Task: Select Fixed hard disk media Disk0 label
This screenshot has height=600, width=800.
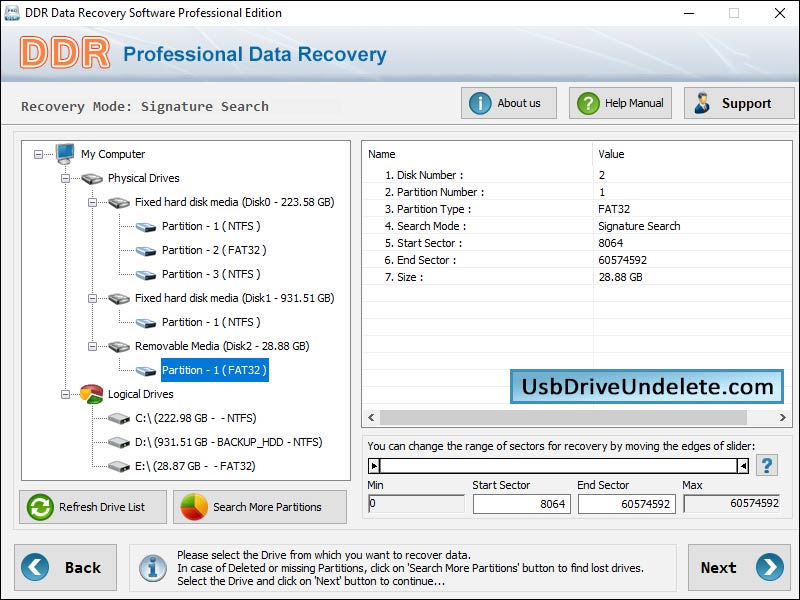Action: (235, 202)
